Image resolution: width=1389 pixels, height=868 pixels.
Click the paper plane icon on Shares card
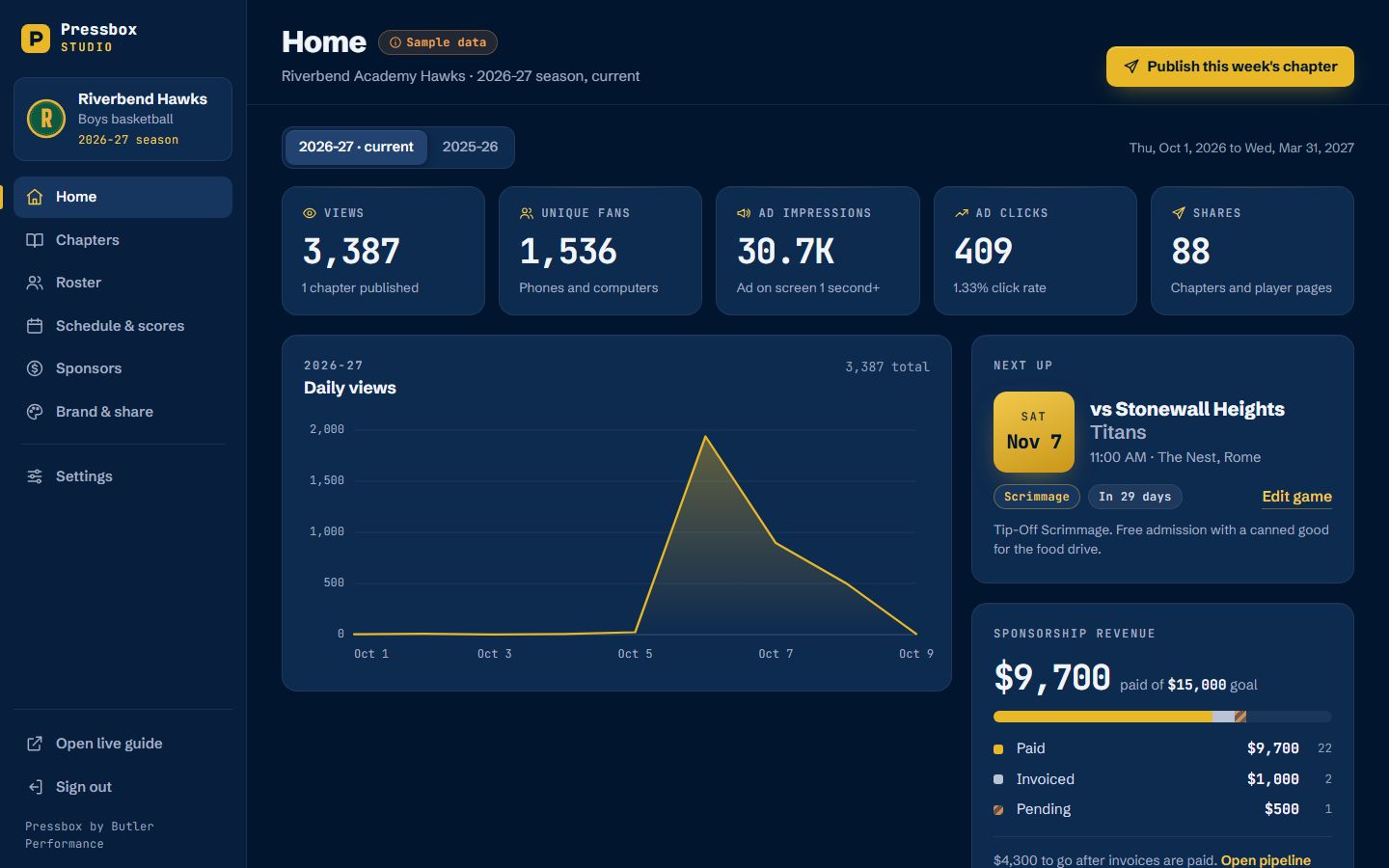click(1179, 213)
